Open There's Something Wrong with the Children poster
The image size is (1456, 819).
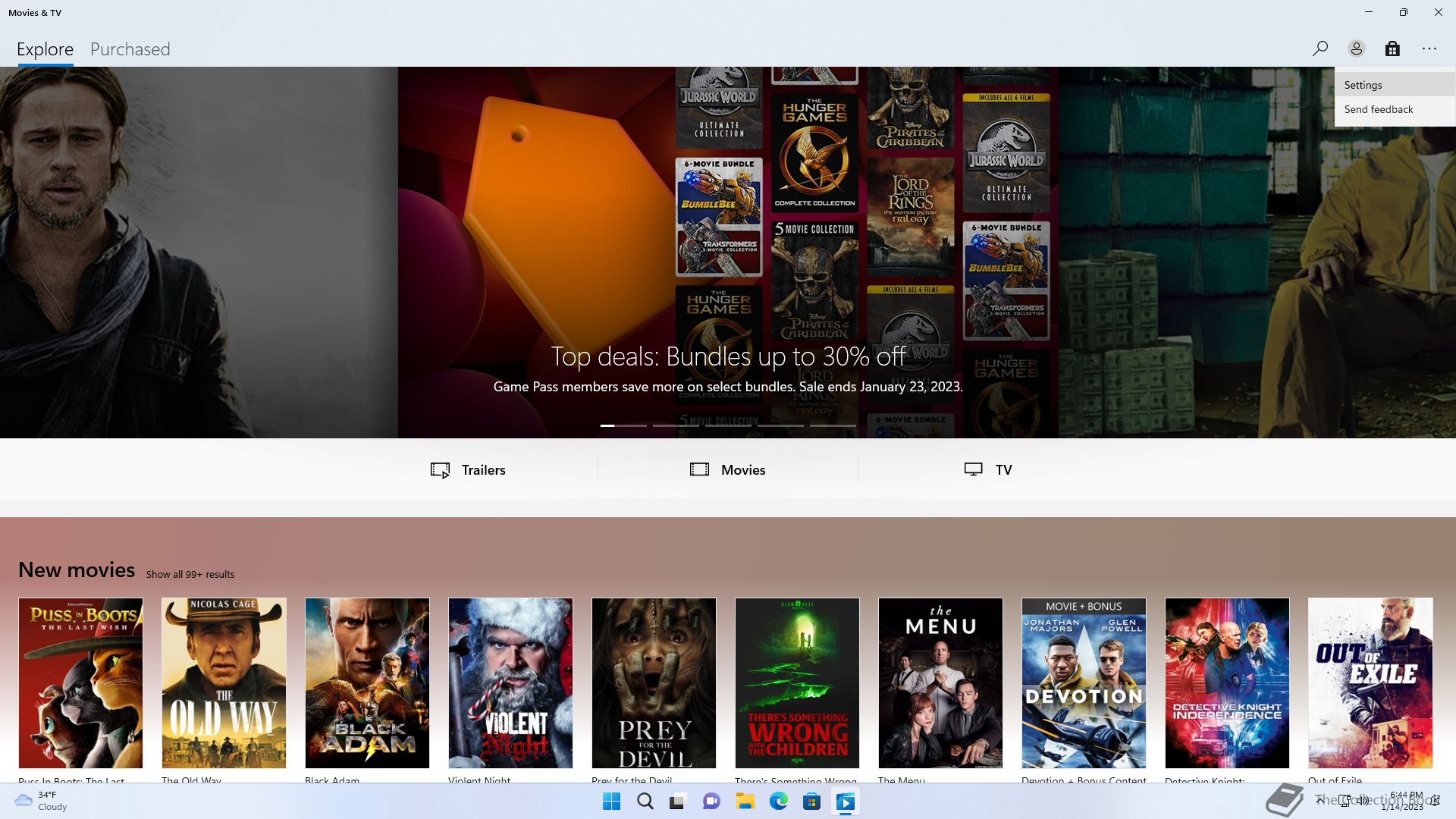[x=797, y=683]
